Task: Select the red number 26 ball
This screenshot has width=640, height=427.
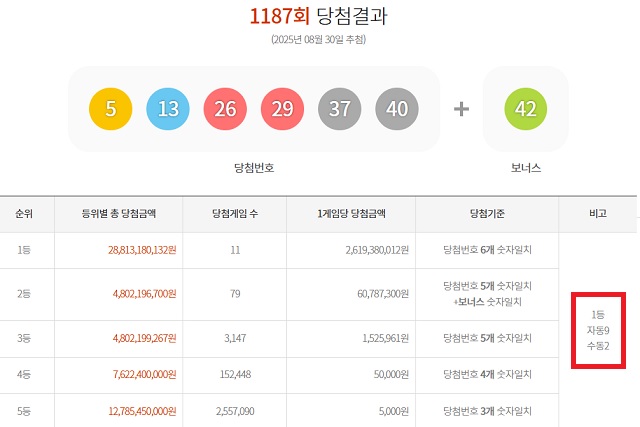Action: tap(224, 109)
